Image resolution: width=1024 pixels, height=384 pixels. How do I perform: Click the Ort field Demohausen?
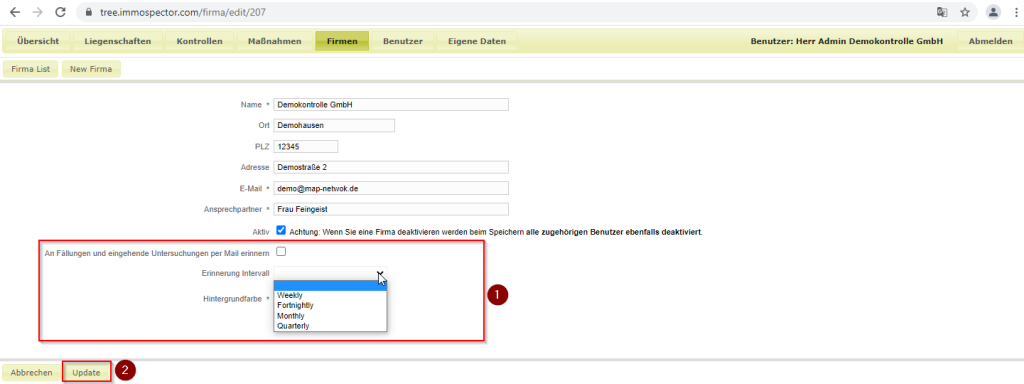coord(334,125)
